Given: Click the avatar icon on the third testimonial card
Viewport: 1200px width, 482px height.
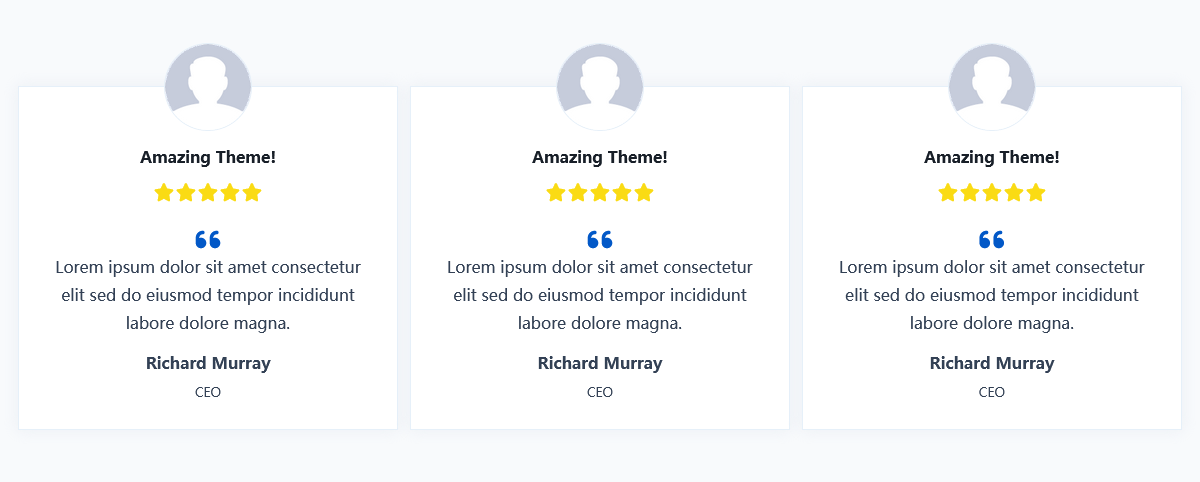Looking at the screenshot, I should tap(992, 87).
